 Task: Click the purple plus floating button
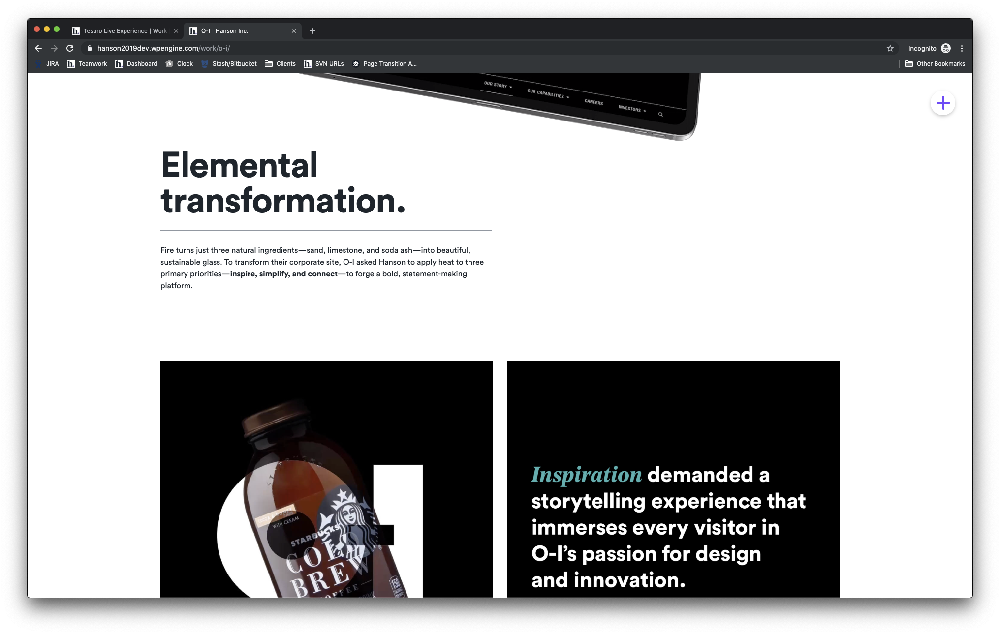tap(943, 103)
